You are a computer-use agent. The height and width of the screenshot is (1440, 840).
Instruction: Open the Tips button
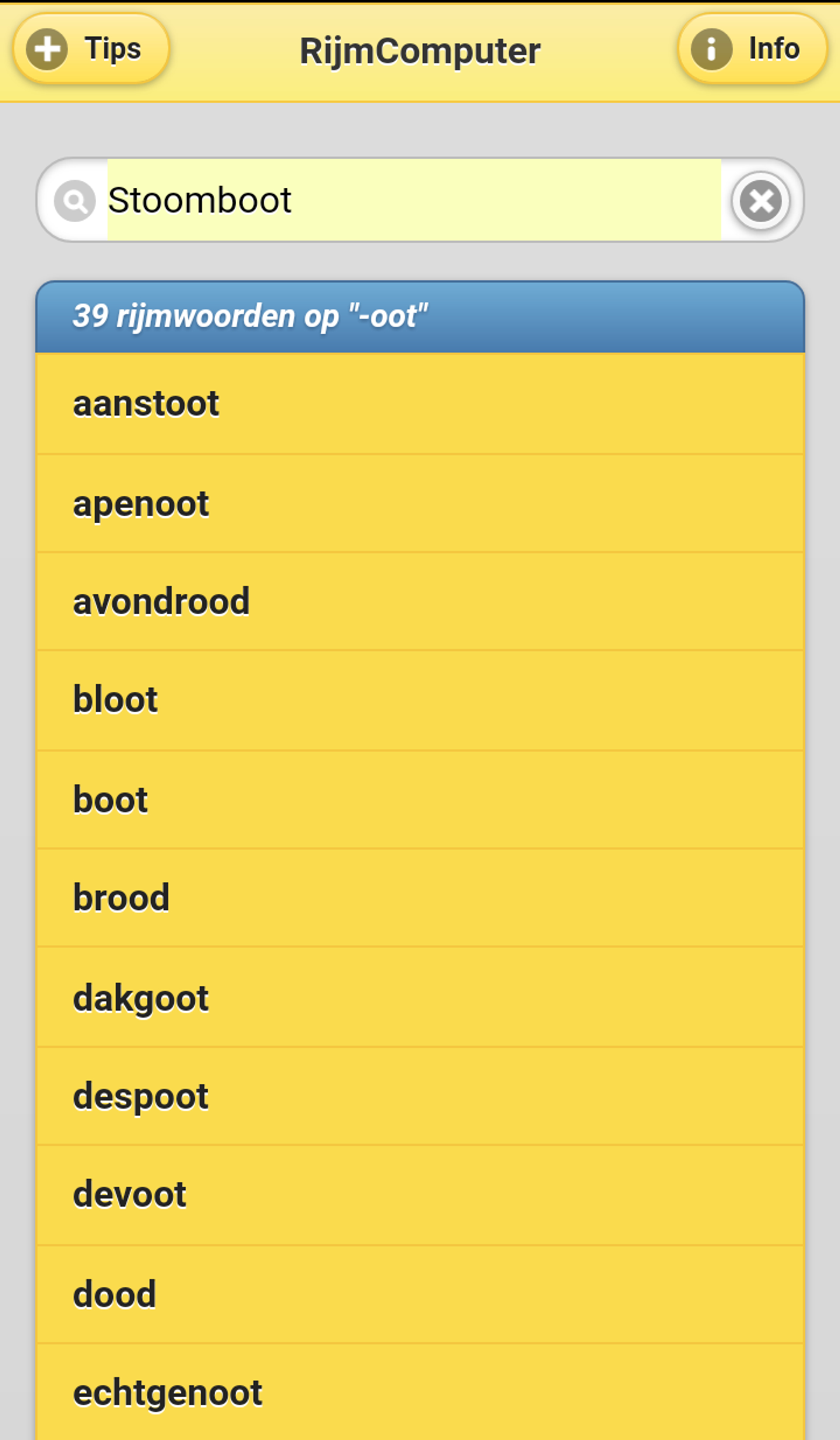[91, 49]
